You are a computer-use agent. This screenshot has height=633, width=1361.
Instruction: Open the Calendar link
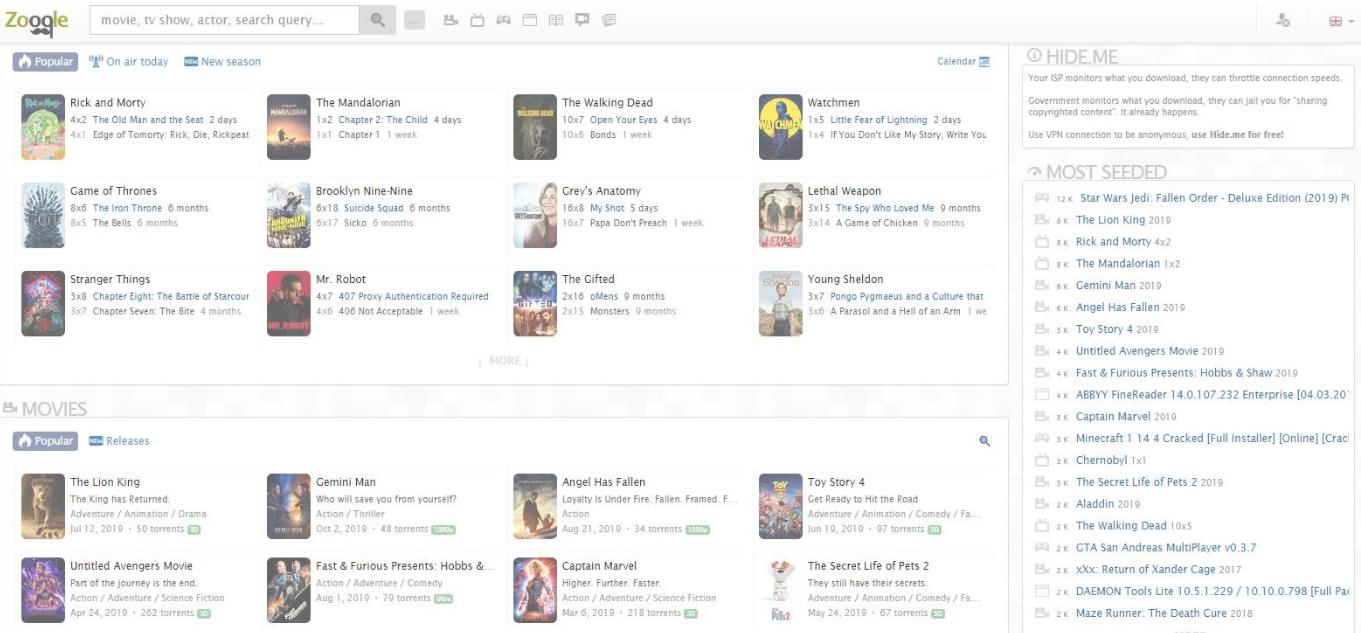coord(963,61)
